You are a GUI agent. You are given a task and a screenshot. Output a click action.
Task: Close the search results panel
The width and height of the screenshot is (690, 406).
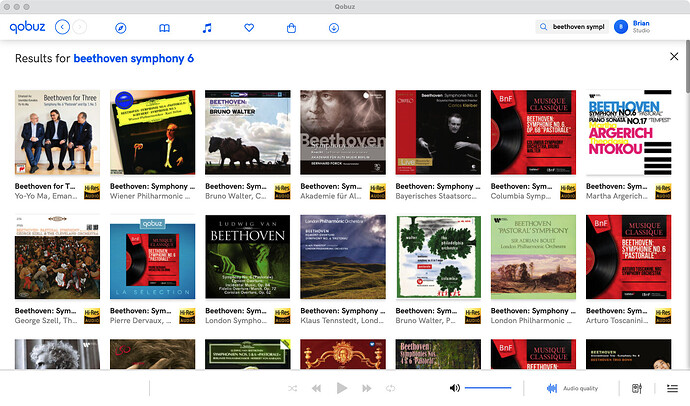coord(673,57)
